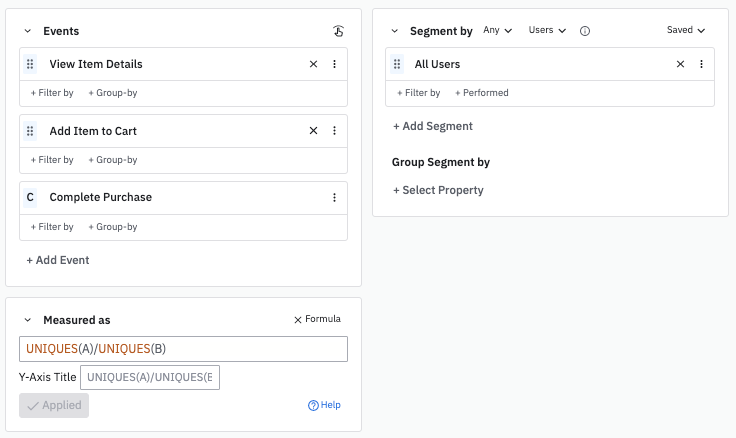The image size is (736, 438).
Task: Open the Help link in Measured as
Action: pos(324,405)
